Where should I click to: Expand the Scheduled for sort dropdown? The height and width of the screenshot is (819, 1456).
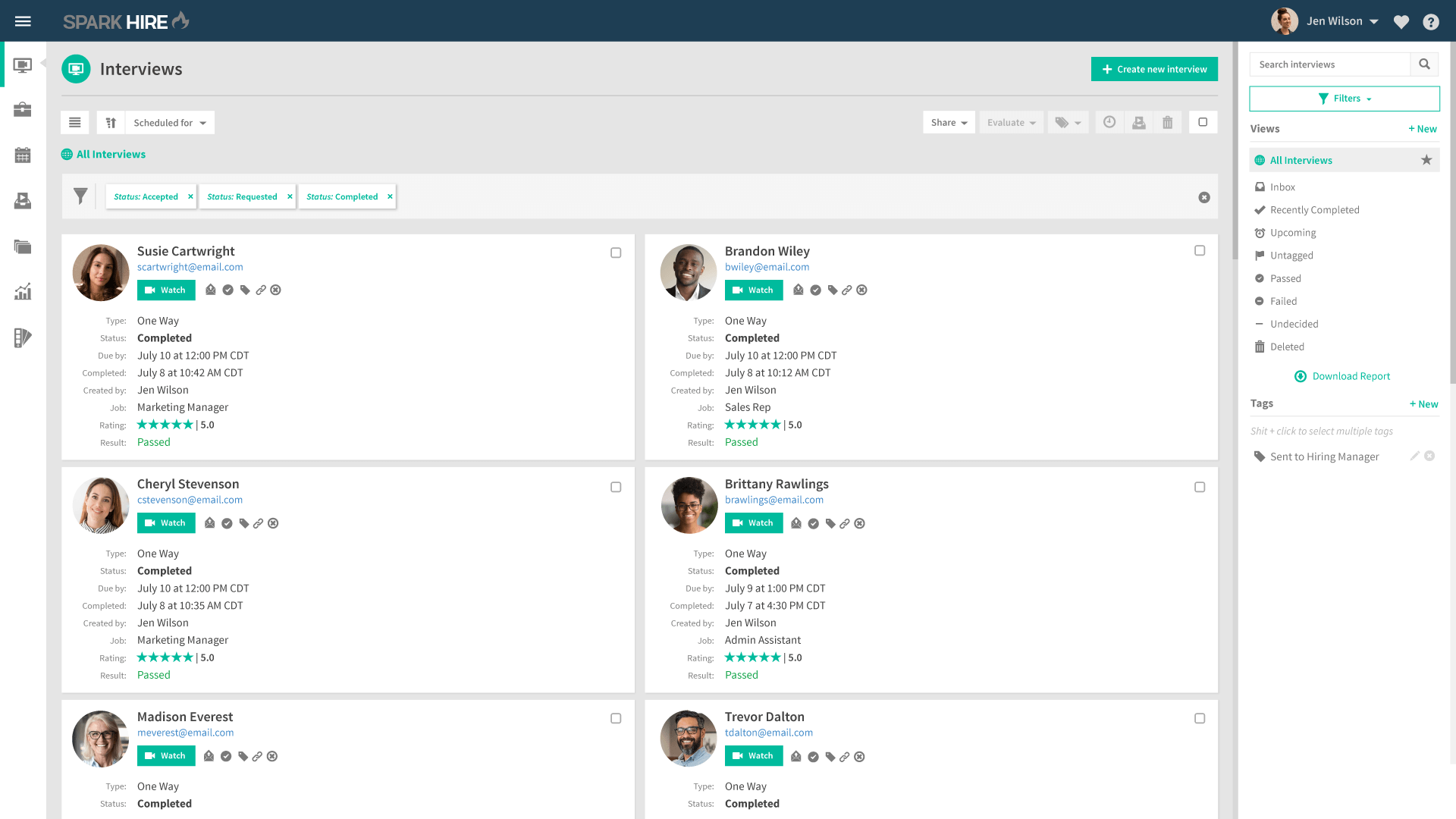(x=169, y=122)
